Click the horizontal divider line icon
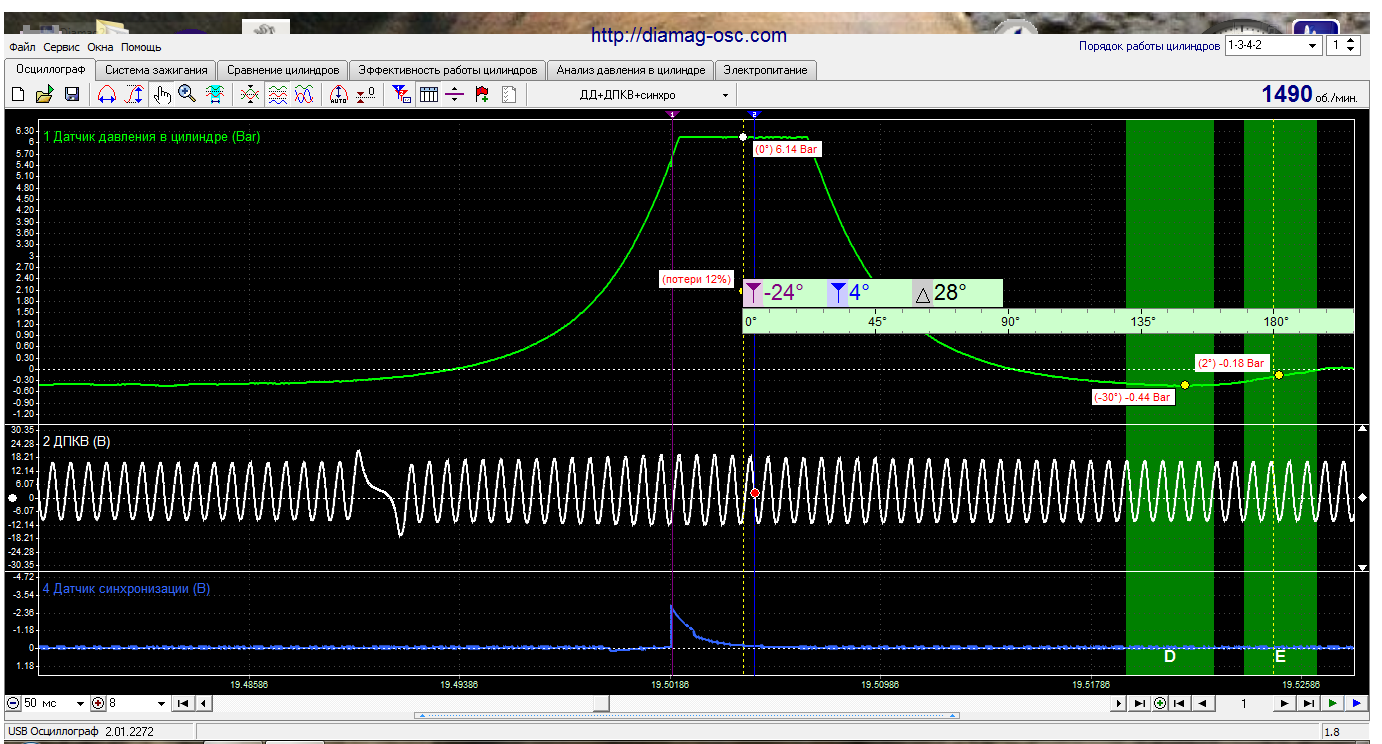The width and height of the screenshot is (1382, 744). 455,94
